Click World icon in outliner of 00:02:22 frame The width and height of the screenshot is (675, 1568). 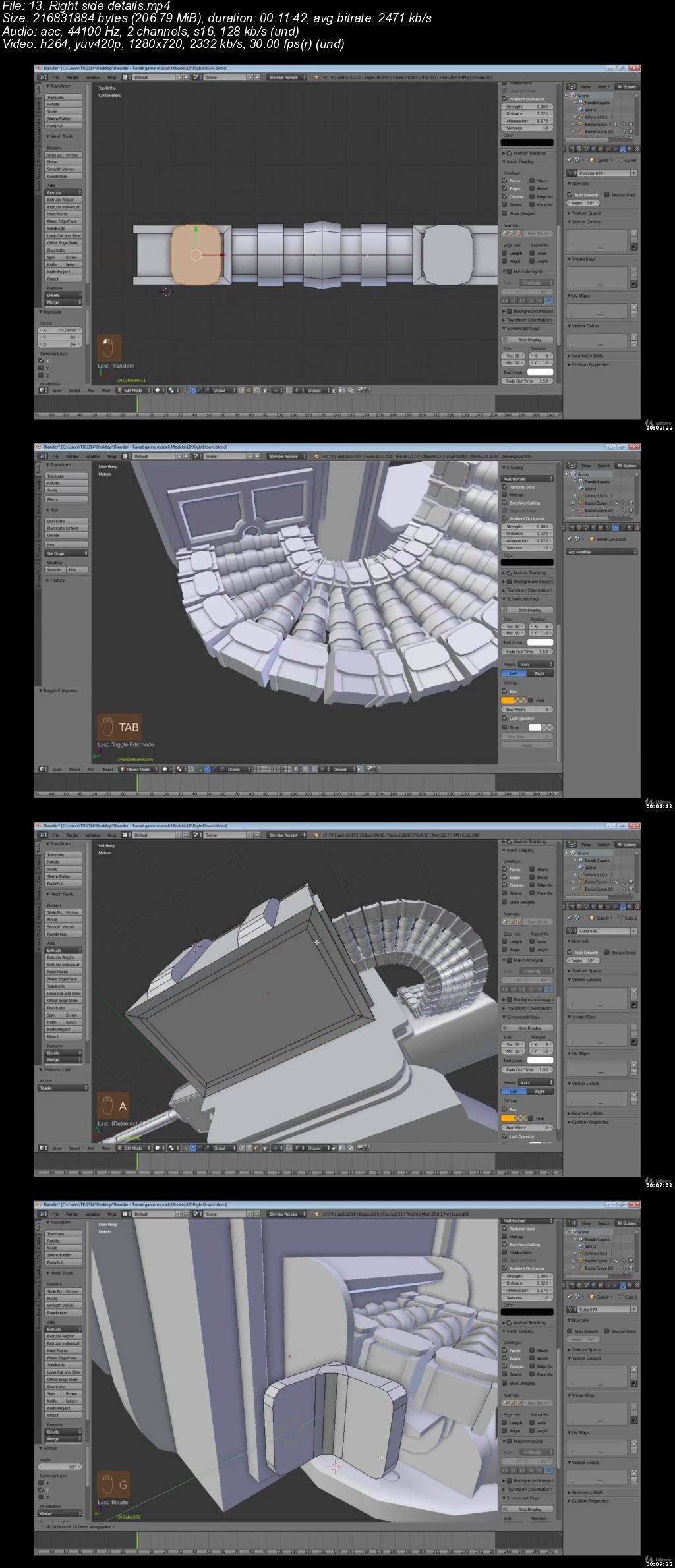point(581,110)
